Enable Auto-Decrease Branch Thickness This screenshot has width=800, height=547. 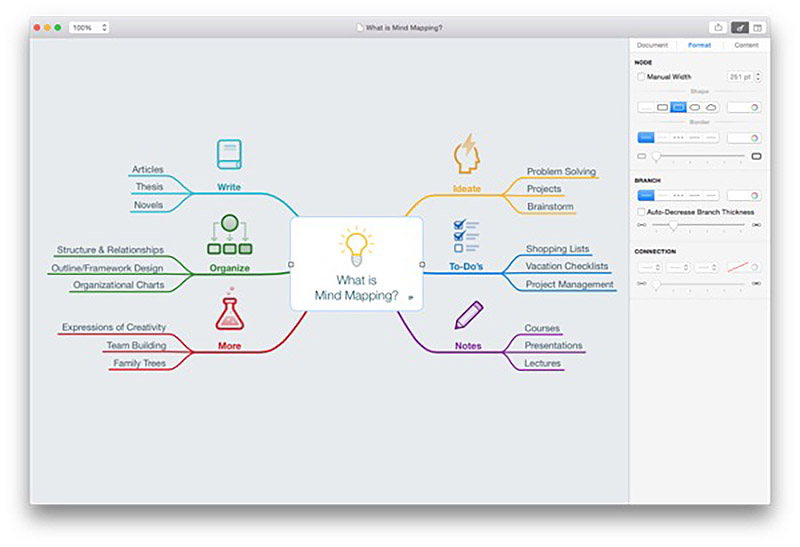641,212
